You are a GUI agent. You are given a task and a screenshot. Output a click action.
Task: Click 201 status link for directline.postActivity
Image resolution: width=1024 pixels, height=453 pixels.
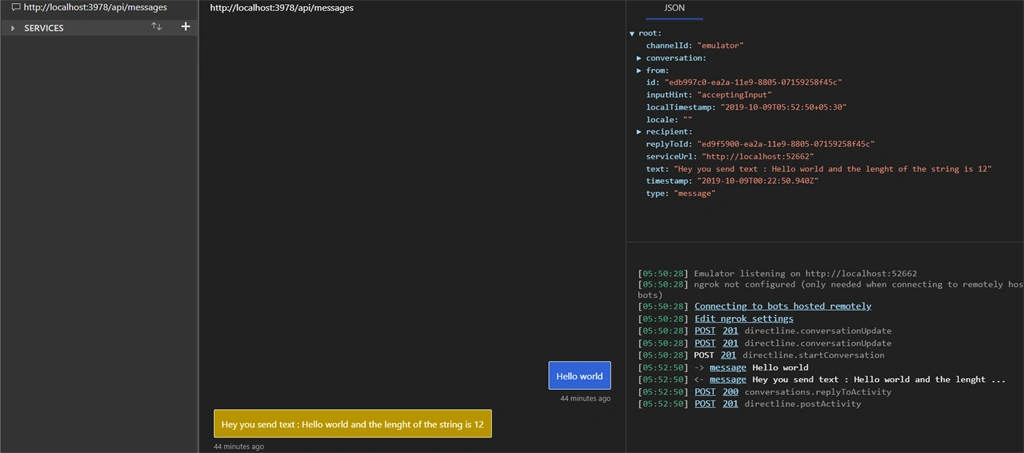pos(730,404)
